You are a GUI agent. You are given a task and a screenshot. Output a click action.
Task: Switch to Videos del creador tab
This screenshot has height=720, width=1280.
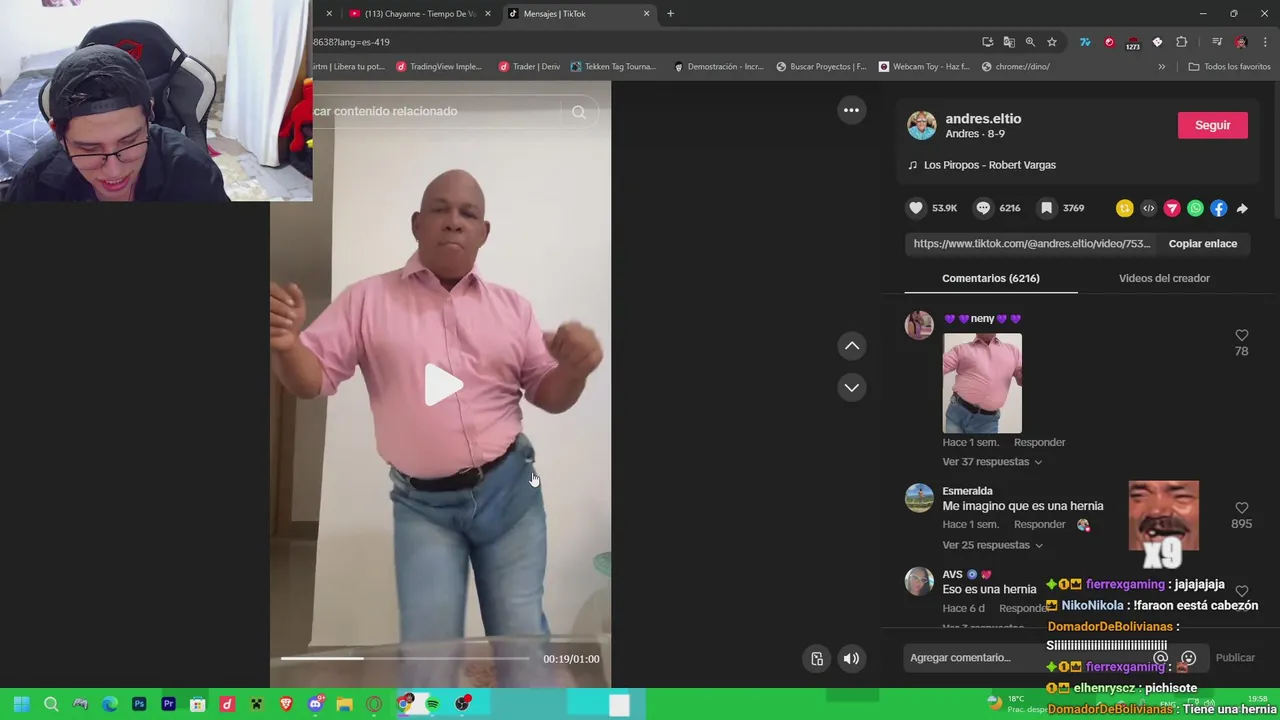(1164, 278)
